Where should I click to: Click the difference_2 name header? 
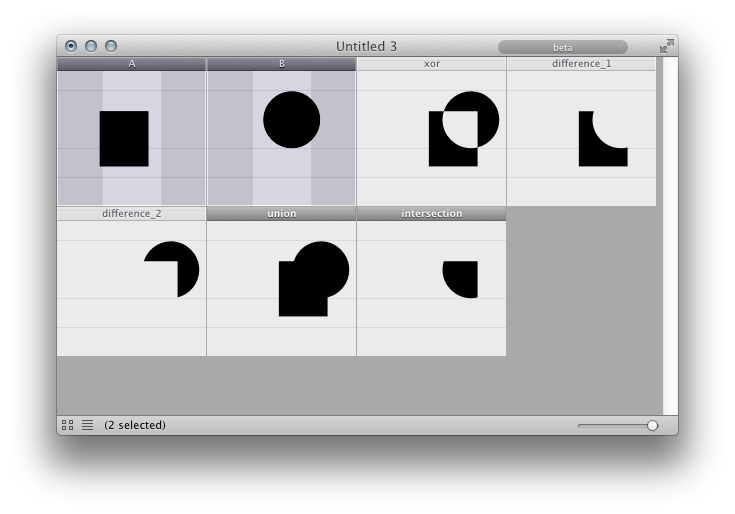132,214
